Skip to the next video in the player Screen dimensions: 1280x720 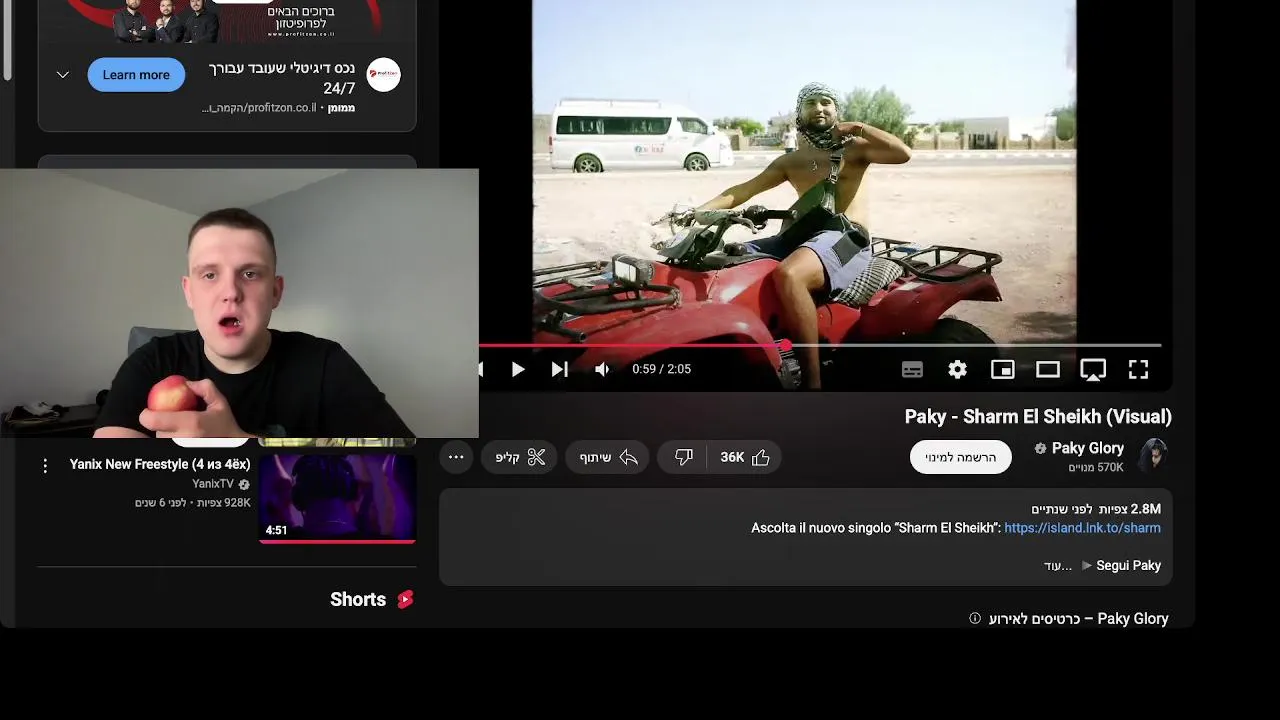(560, 370)
